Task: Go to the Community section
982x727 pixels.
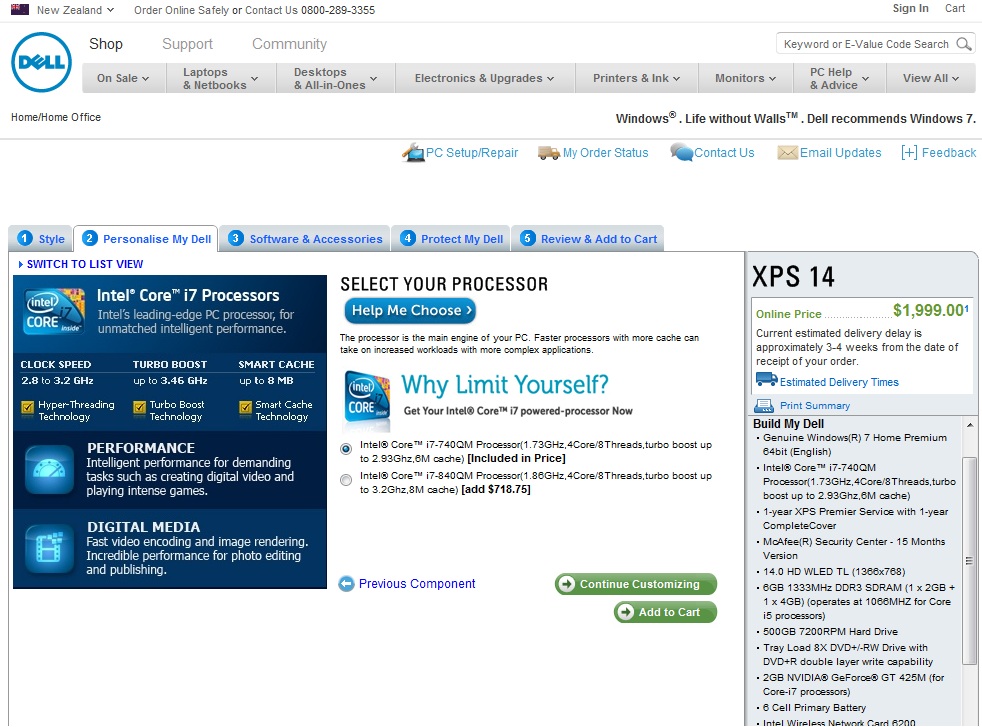Action: [x=289, y=44]
